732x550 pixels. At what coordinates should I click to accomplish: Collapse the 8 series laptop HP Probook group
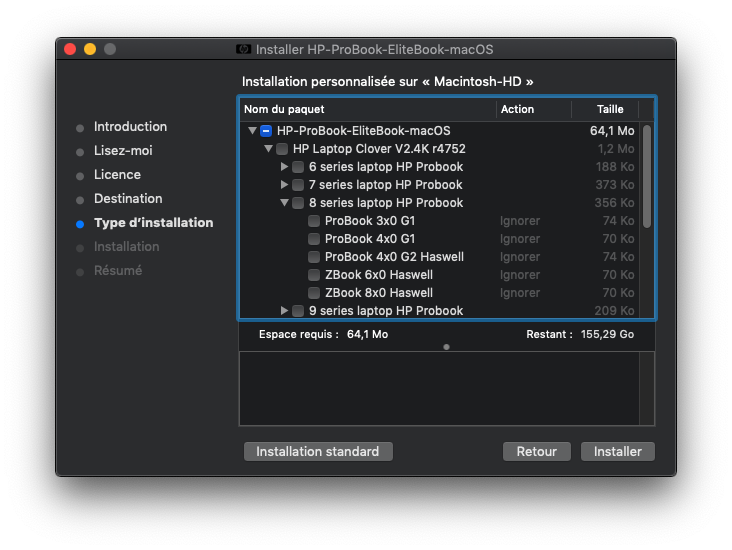284,203
